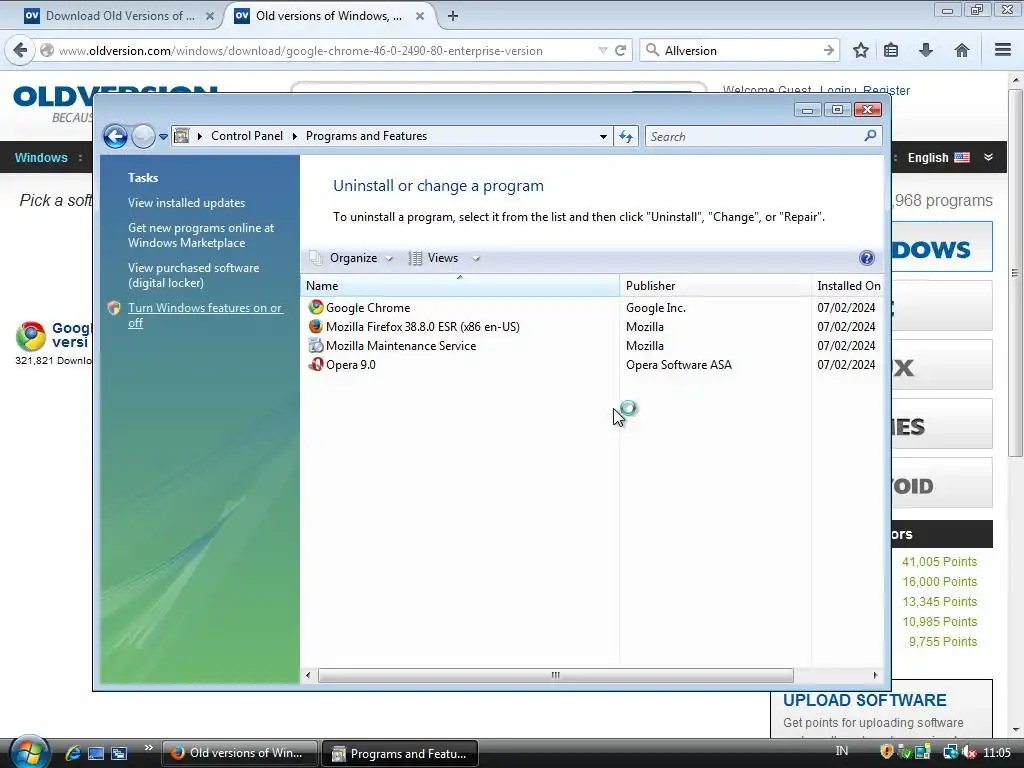
Task: Open View purchased software digital locker
Action: point(193,275)
